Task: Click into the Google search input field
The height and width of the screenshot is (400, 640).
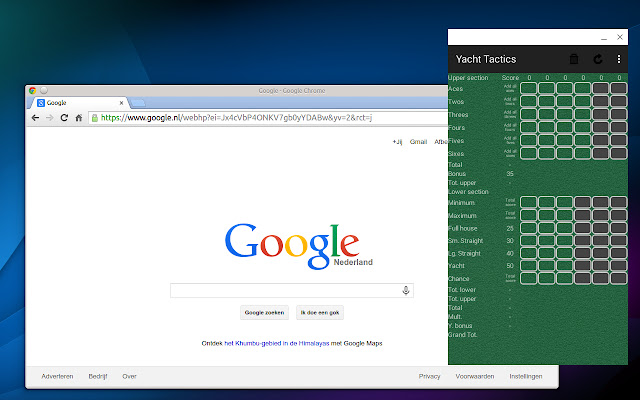Action: point(286,290)
